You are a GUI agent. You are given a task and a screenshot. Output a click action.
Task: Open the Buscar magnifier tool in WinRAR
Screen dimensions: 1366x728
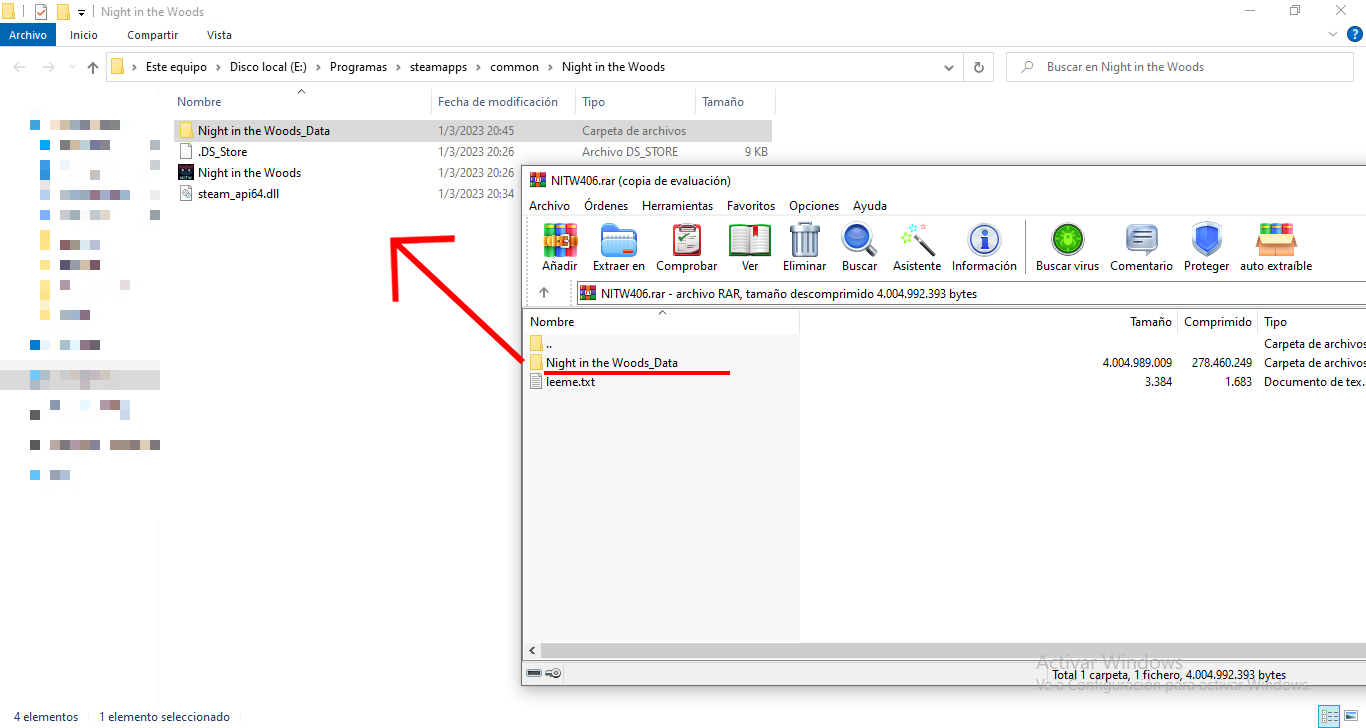coord(860,247)
